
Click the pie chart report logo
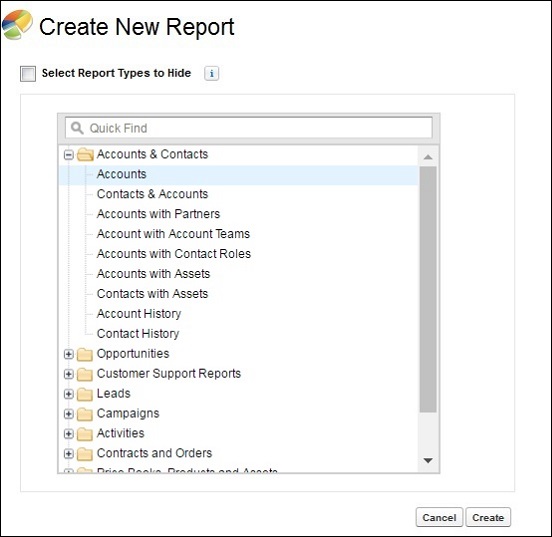coord(17,25)
